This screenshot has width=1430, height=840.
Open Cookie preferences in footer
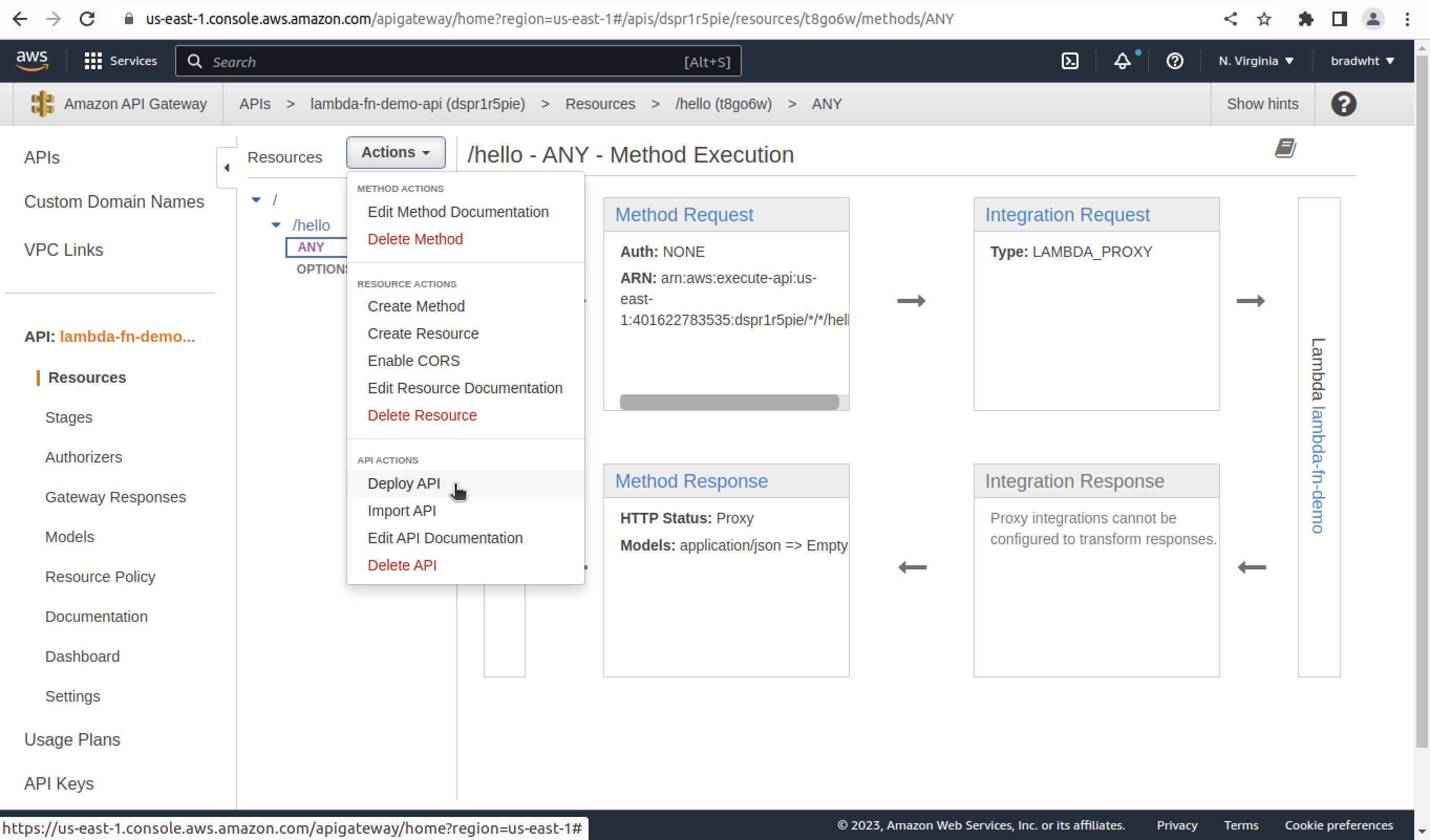pos(1339,825)
